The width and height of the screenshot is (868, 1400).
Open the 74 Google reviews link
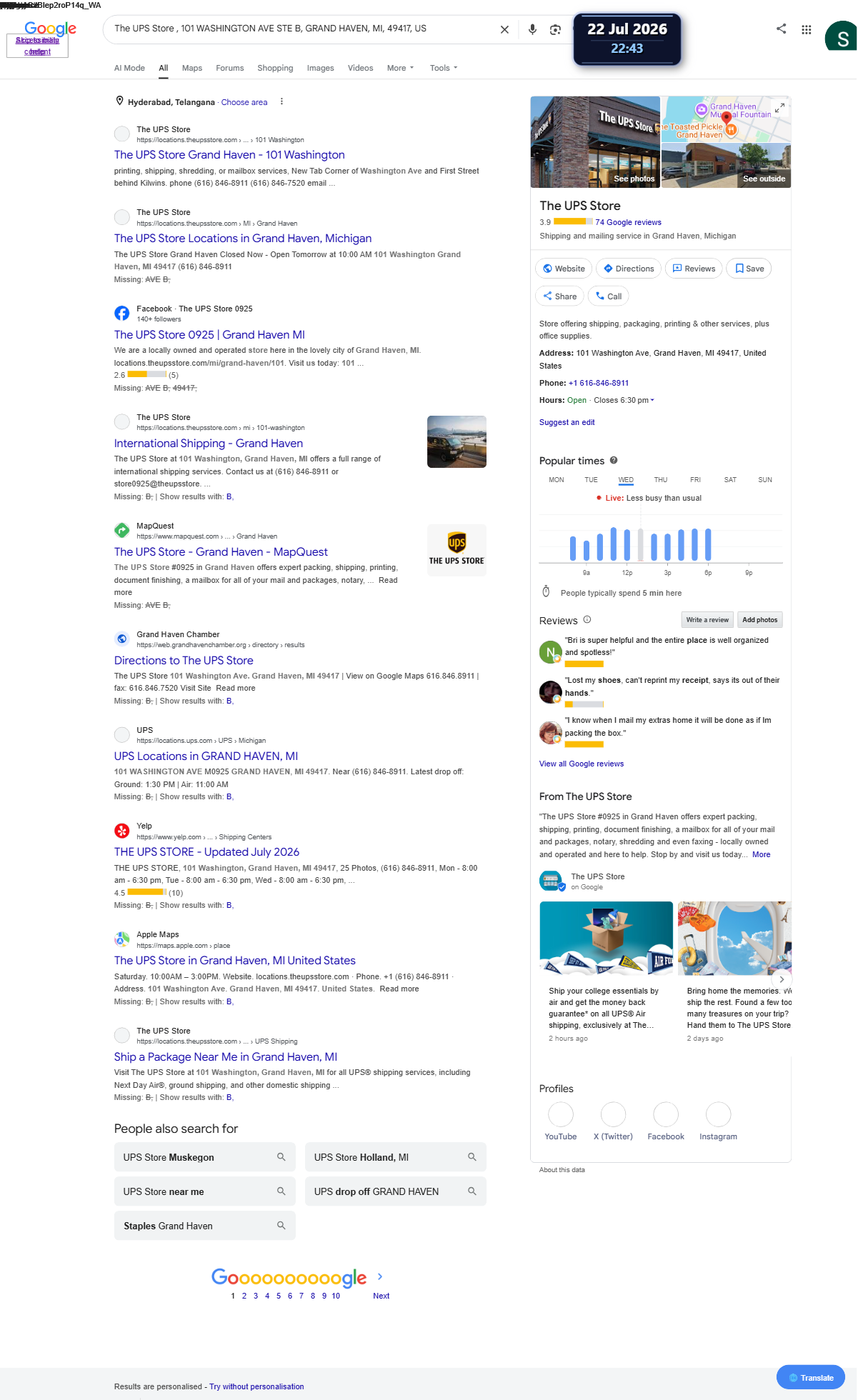click(628, 222)
